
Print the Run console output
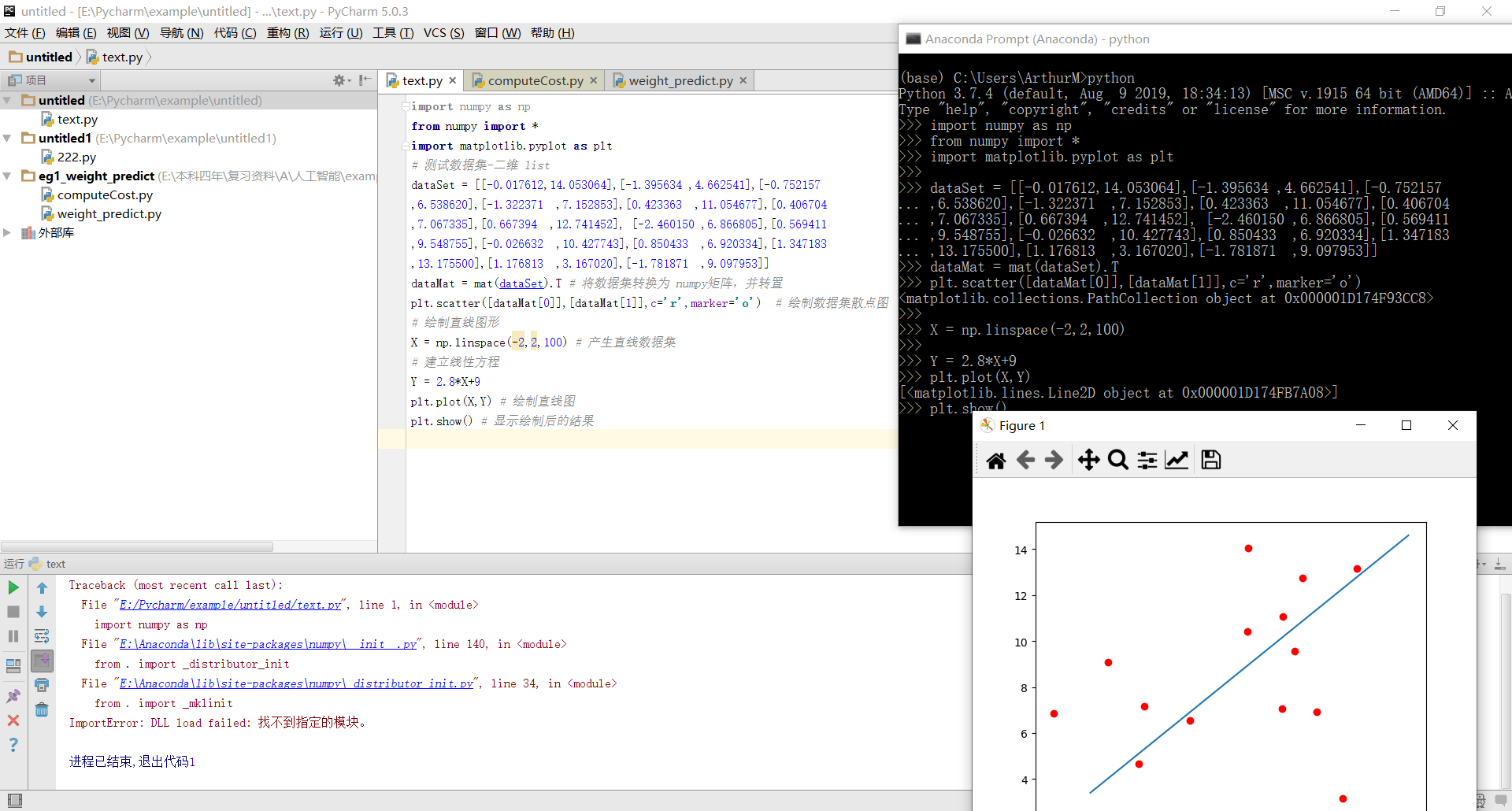pyautogui.click(x=42, y=685)
